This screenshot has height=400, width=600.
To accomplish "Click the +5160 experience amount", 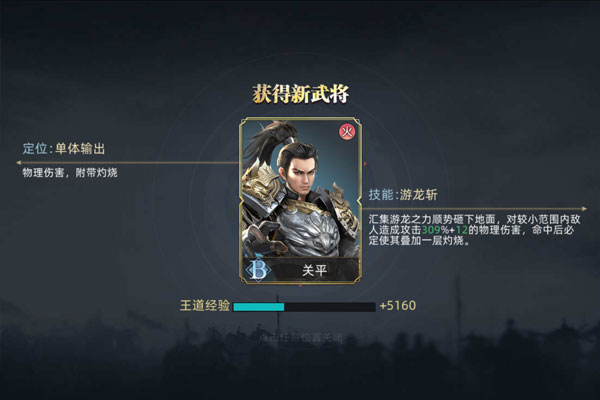I will click(398, 305).
